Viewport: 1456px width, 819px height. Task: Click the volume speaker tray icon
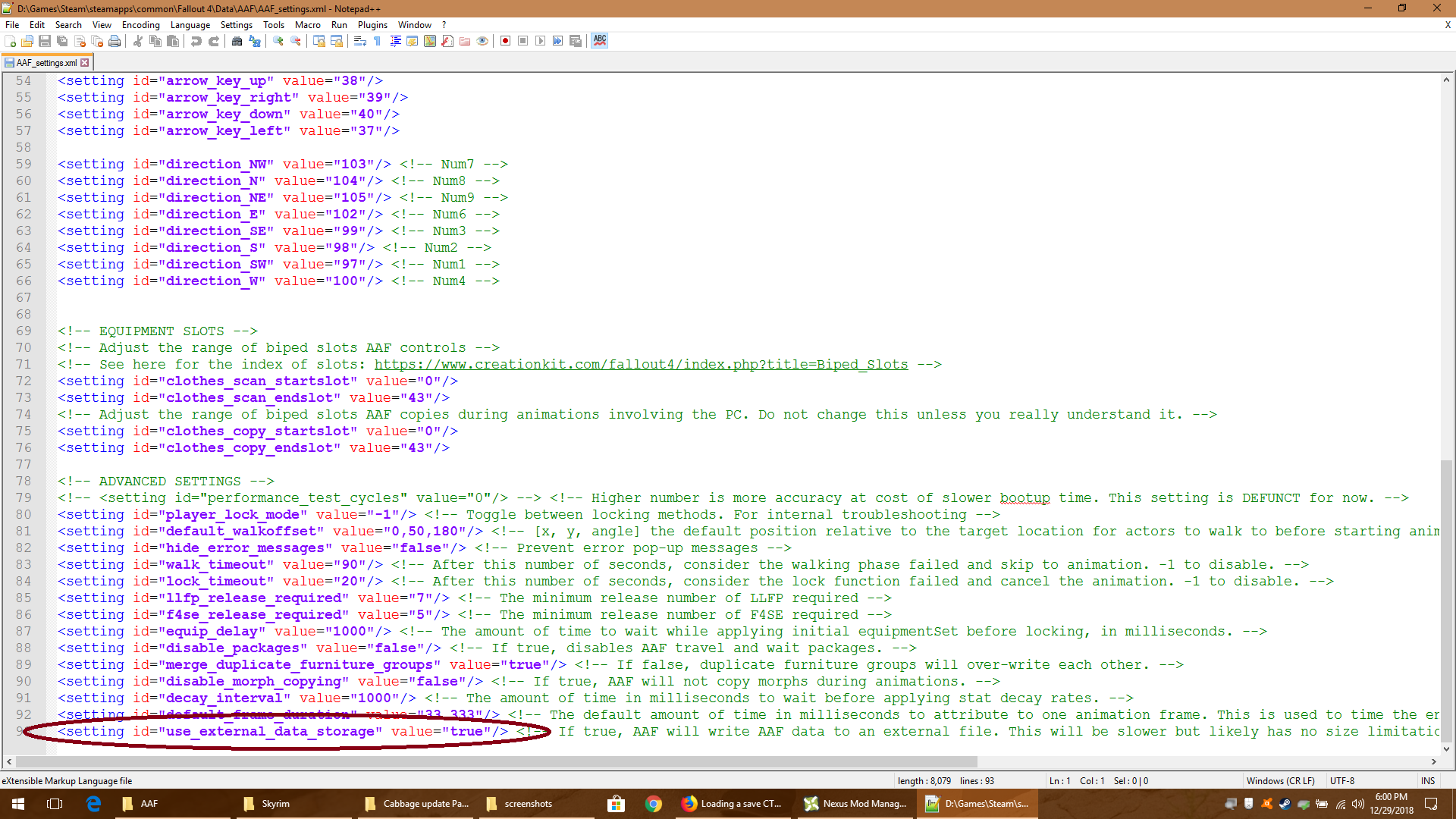click(x=1357, y=804)
